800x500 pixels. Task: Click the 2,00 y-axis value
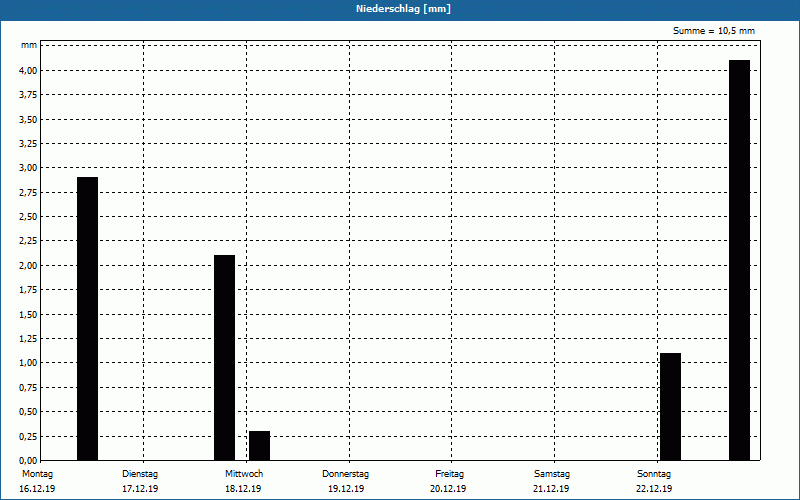tap(28, 265)
